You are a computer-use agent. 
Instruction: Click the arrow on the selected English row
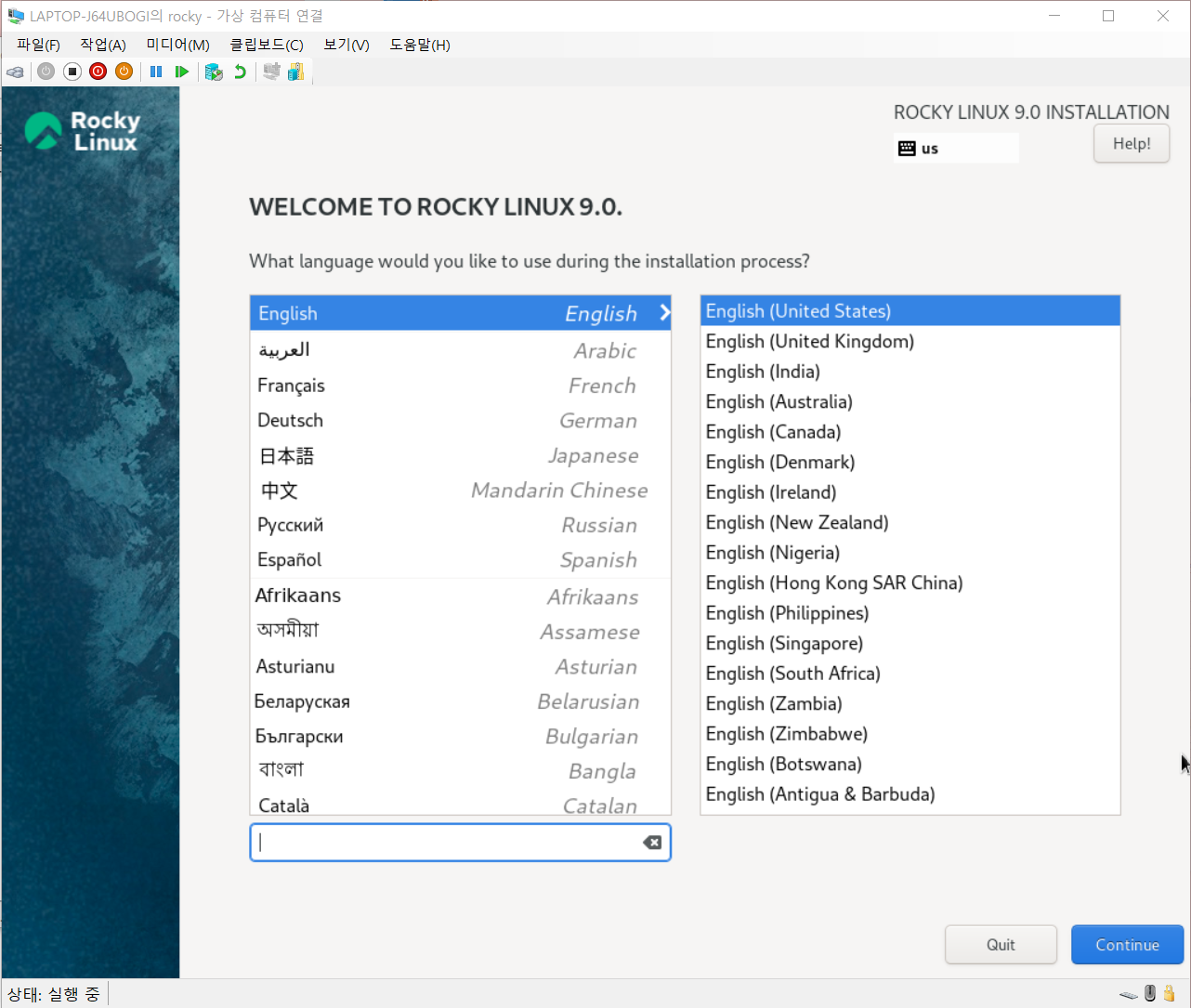[x=664, y=313]
